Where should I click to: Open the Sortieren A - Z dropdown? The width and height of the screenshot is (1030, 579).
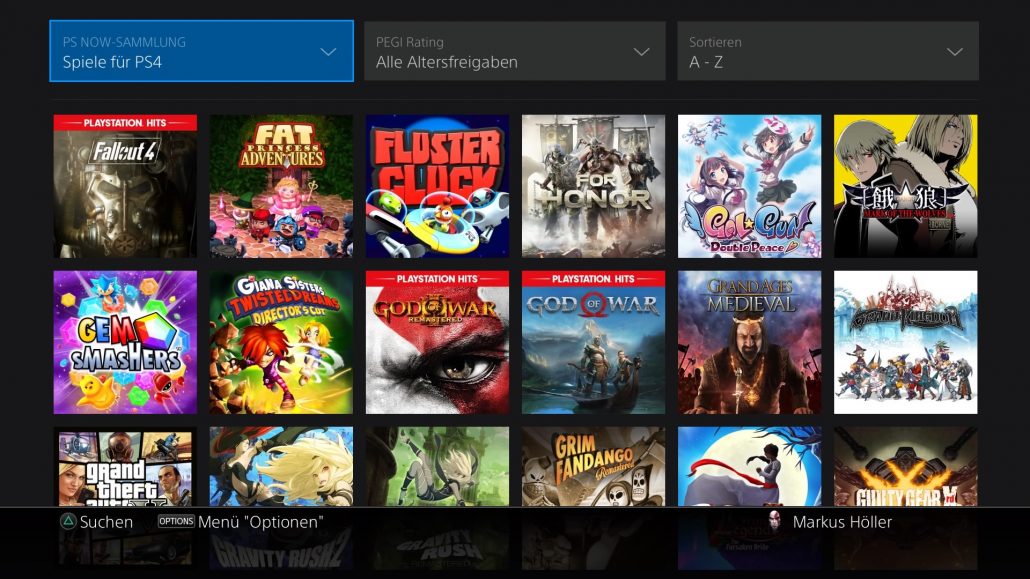pyautogui.click(x=828, y=51)
